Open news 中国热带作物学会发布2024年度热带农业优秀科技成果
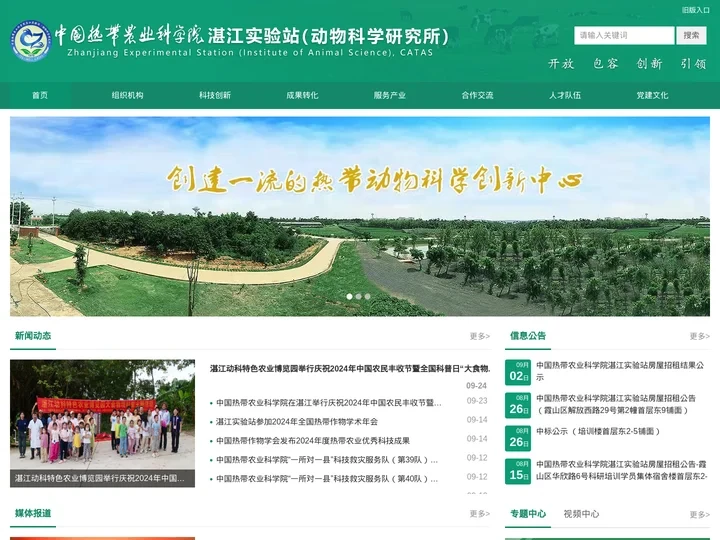Image resolution: width=720 pixels, height=540 pixels. [313, 441]
